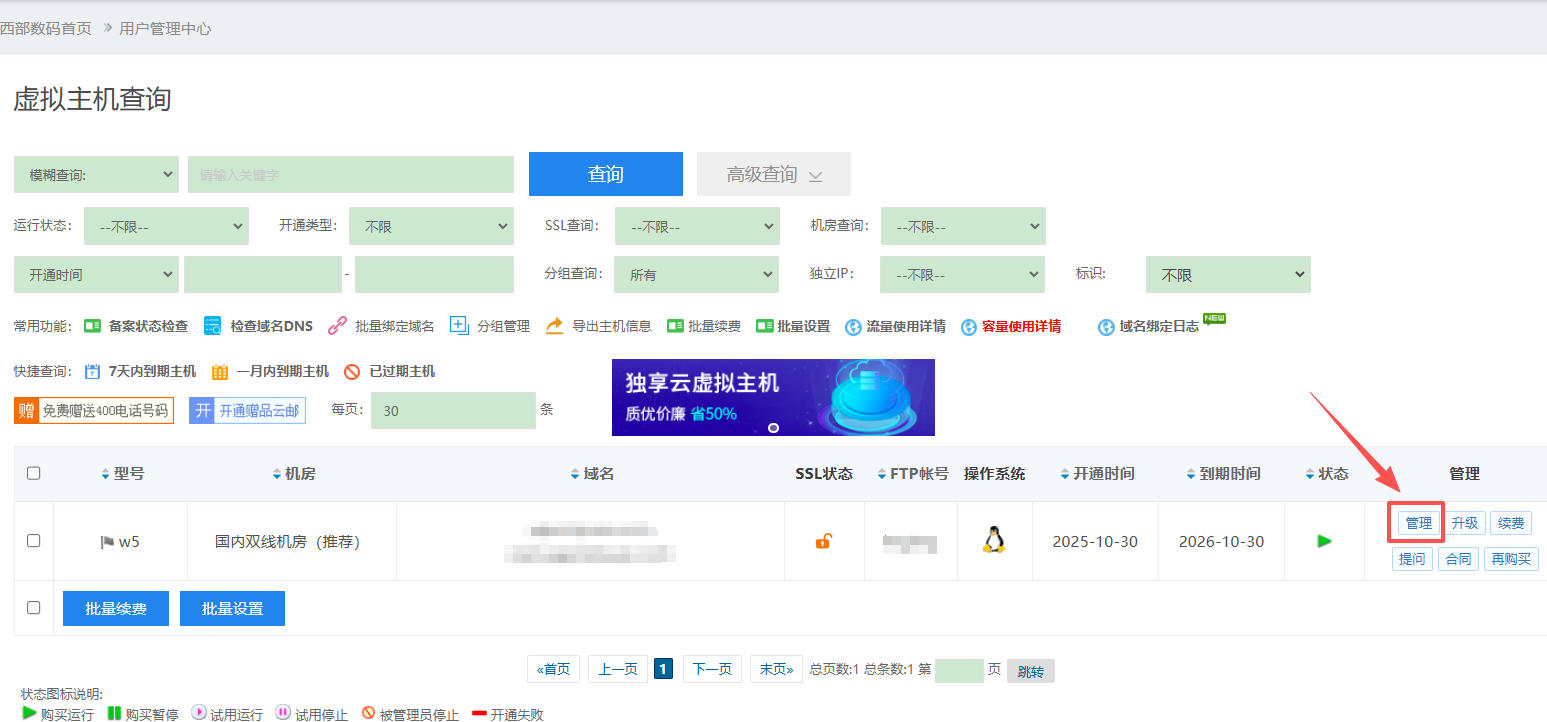Click the 批量绑定域名 chain link icon
1547x722 pixels.
coord(337,326)
